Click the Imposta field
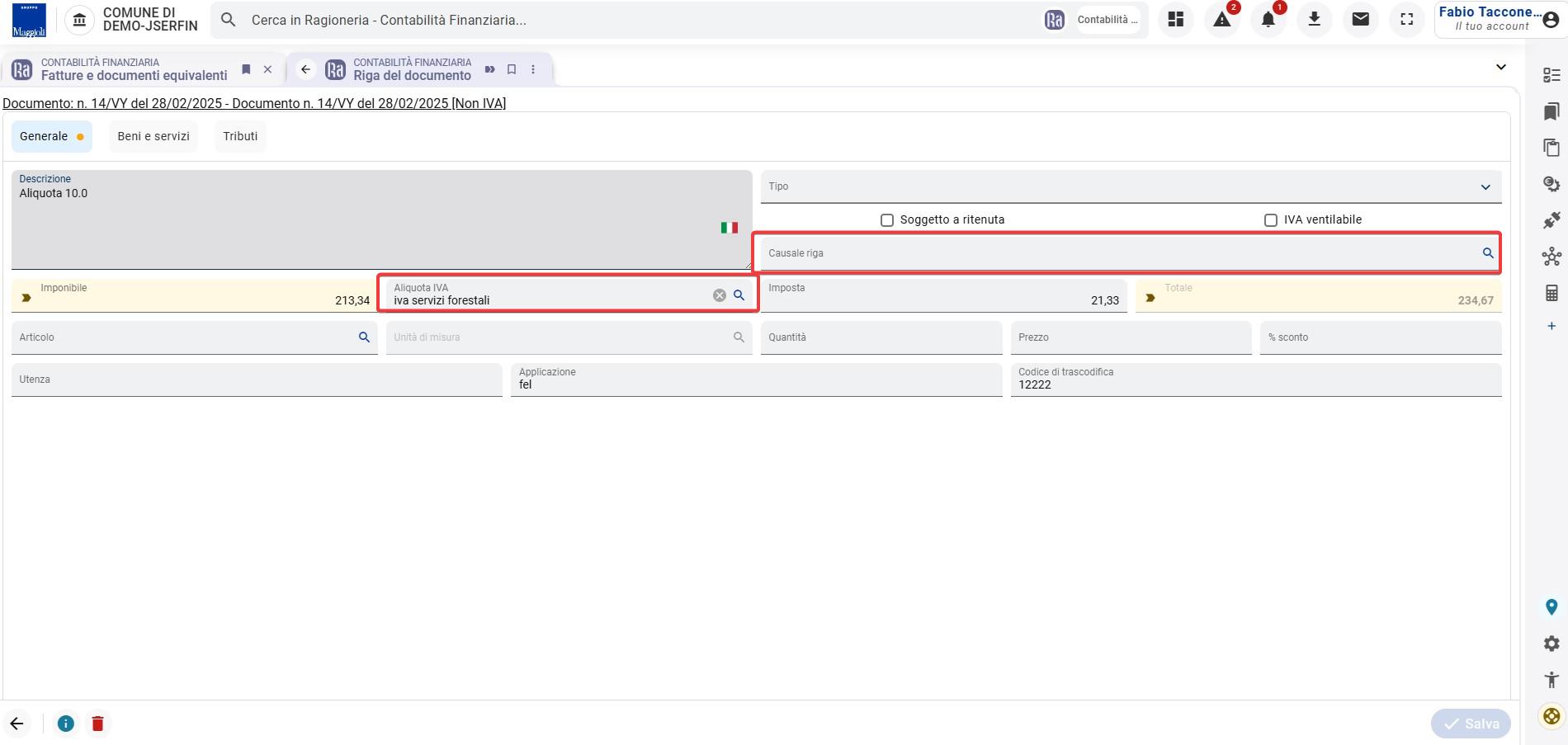The width and height of the screenshot is (1568, 745). pos(943,295)
